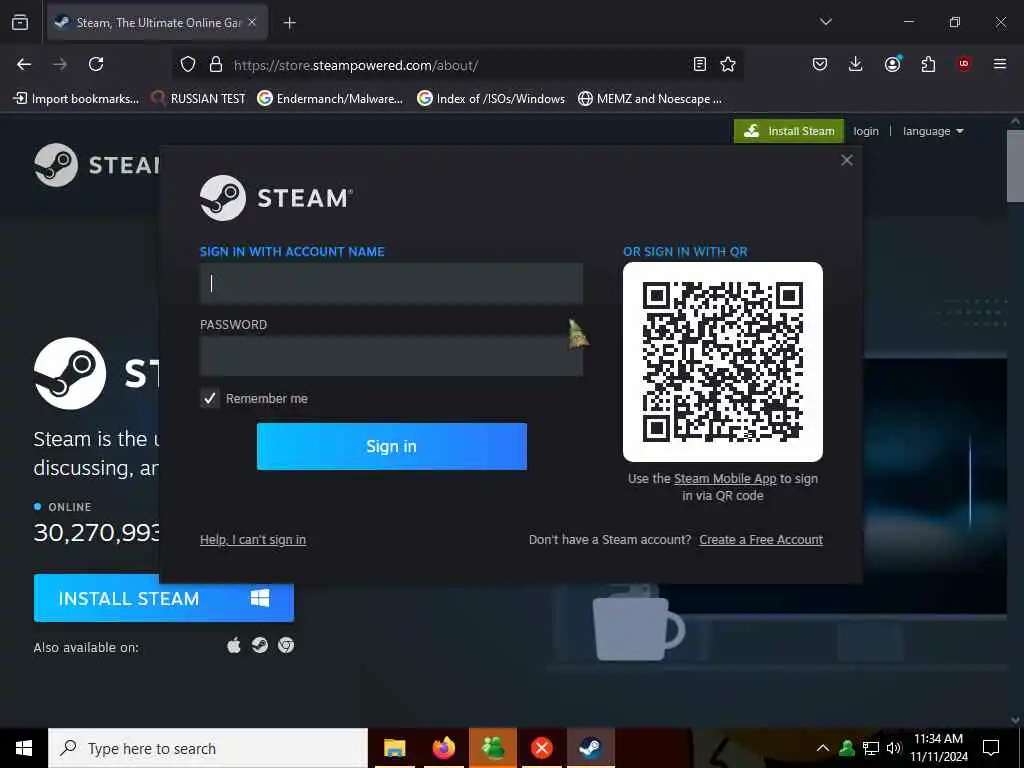Click the taskbar search box
This screenshot has height=768, width=1024.
208,748
